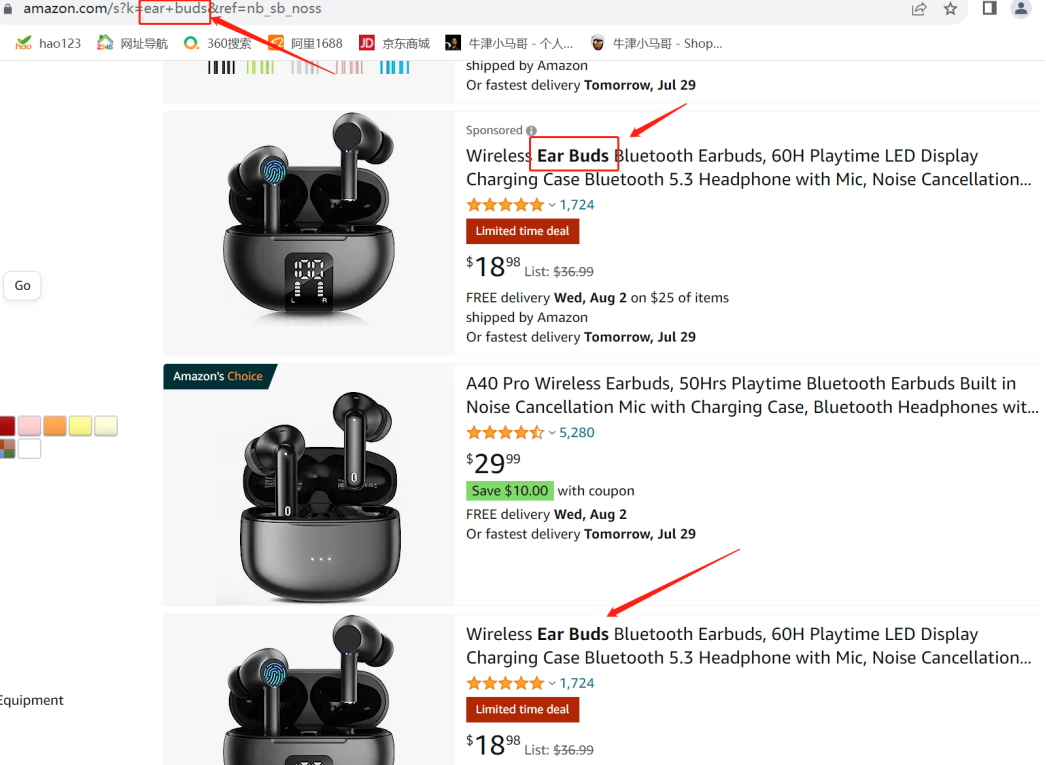The height and width of the screenshot is (765, 1046).
Task: Expand star rating arrow on the sponsored listing
Action: (551, 205)
